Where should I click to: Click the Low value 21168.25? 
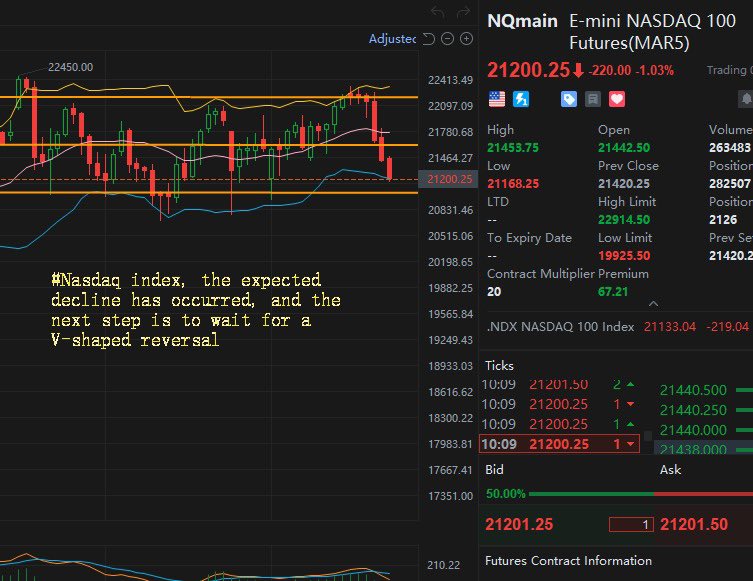(x=513, y=184)
